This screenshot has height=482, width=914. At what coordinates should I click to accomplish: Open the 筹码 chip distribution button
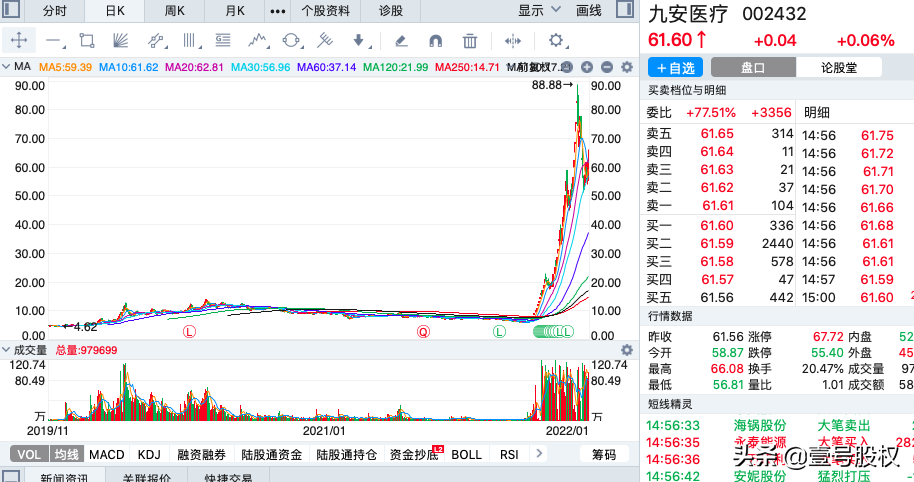604,455
